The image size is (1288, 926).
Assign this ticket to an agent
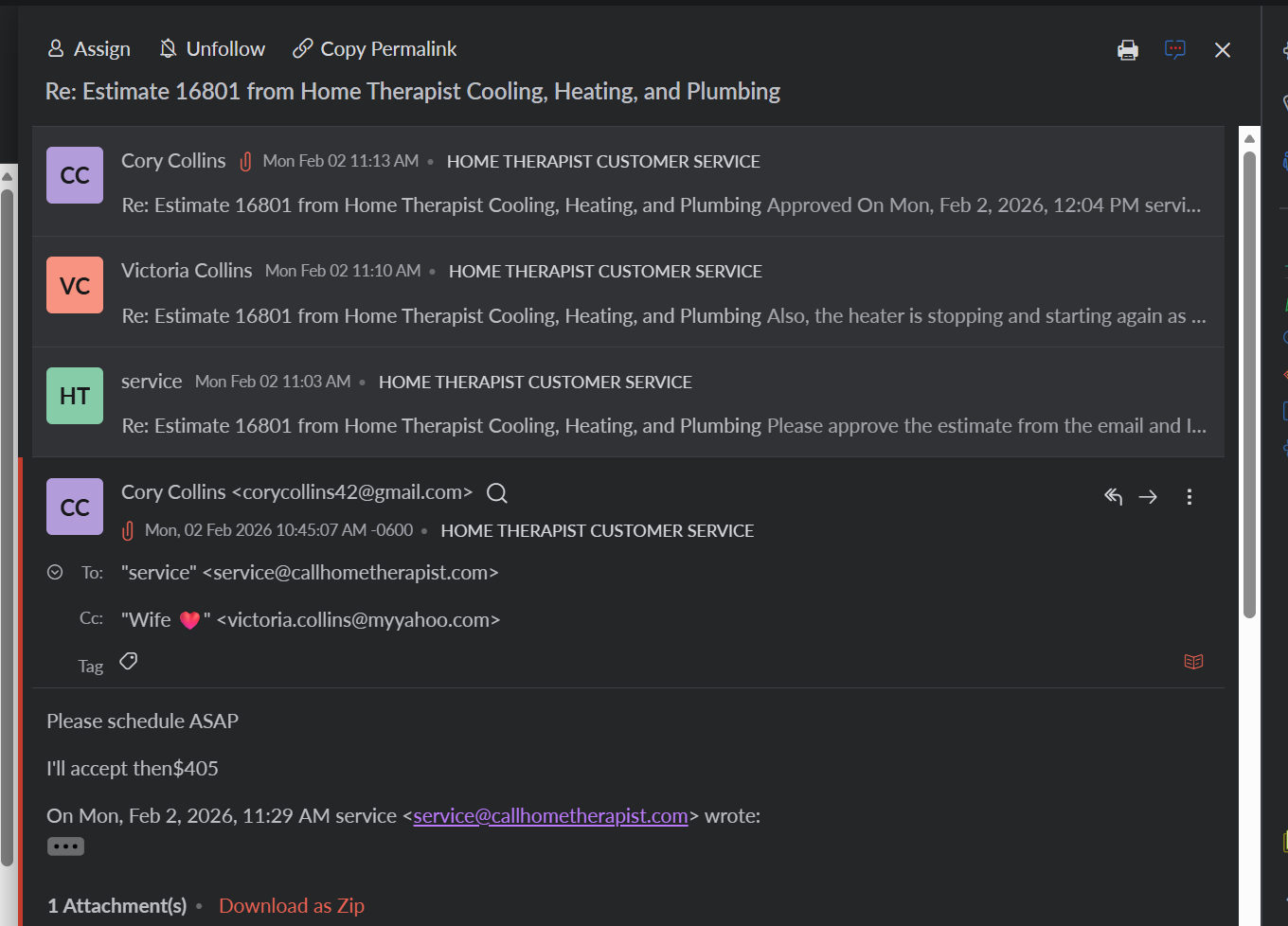[89, 49]
